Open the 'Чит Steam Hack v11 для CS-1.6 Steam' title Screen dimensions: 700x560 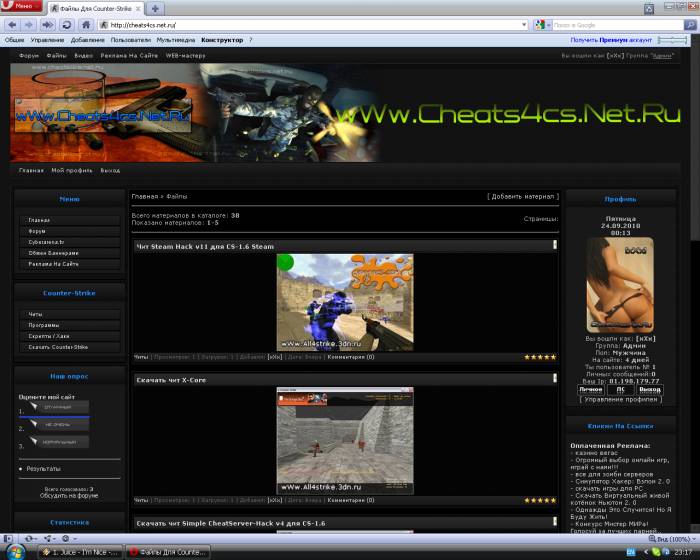coord(205,247)
